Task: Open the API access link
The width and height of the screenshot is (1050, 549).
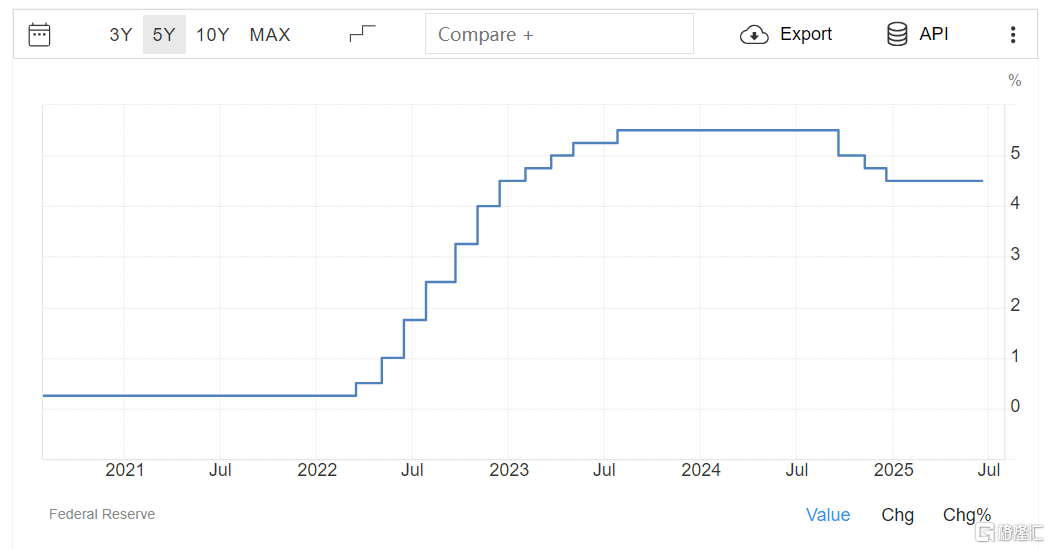Action: (933, 33)
